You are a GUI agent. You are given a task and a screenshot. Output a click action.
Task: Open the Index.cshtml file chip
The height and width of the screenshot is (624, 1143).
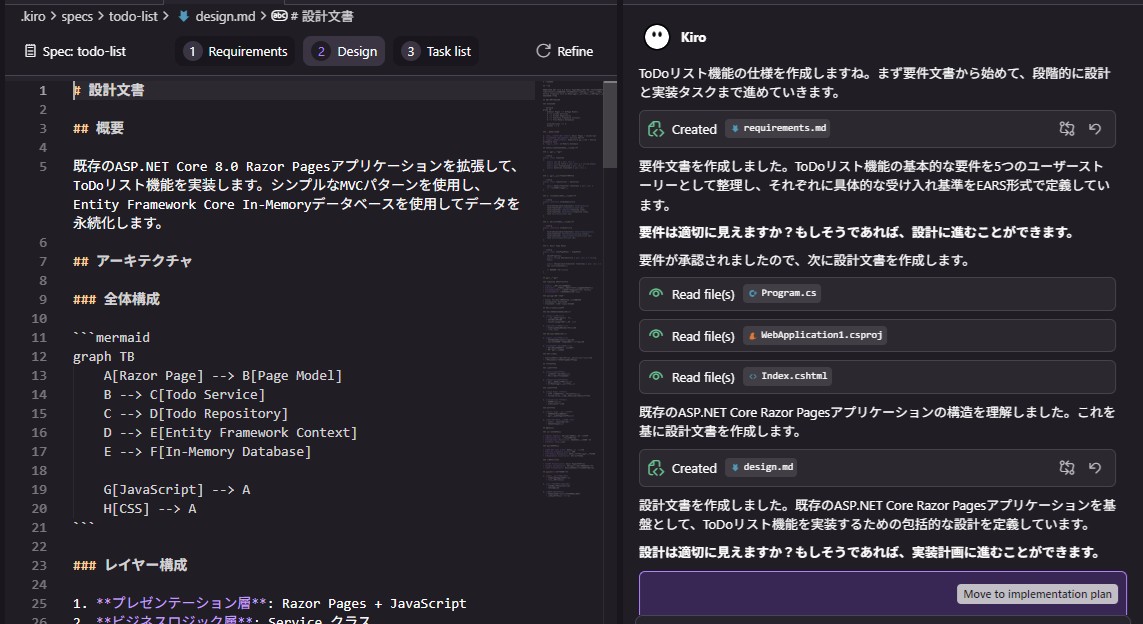click(787, 376)
